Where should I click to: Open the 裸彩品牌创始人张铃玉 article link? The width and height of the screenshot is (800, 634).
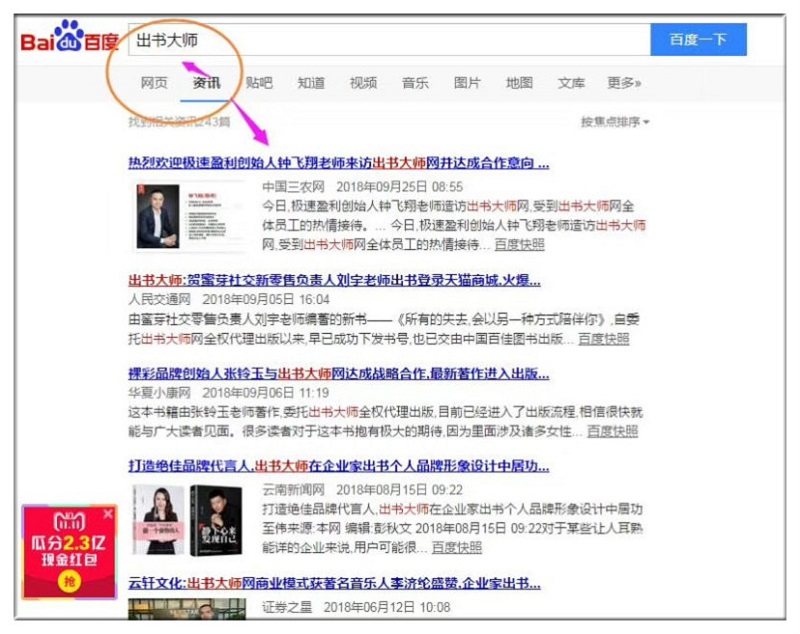point(338,373)
